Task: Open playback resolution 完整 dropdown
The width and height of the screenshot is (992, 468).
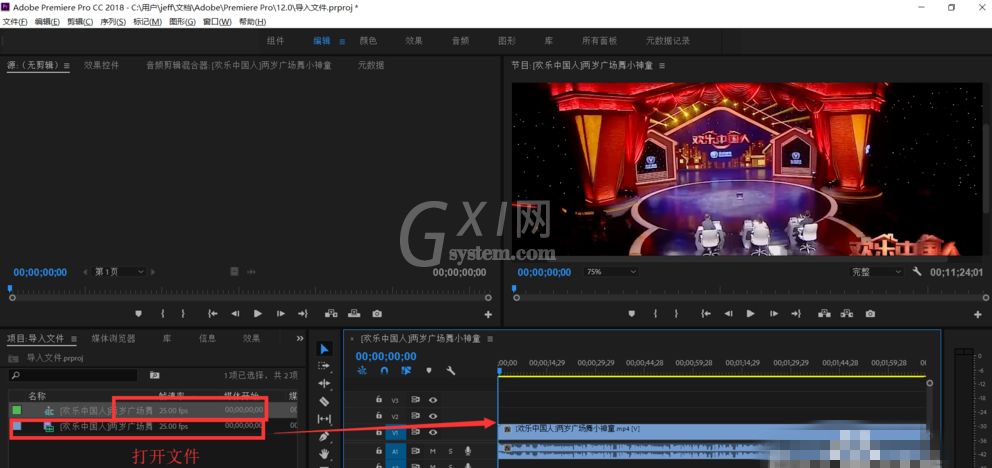Action: [876, 272]
